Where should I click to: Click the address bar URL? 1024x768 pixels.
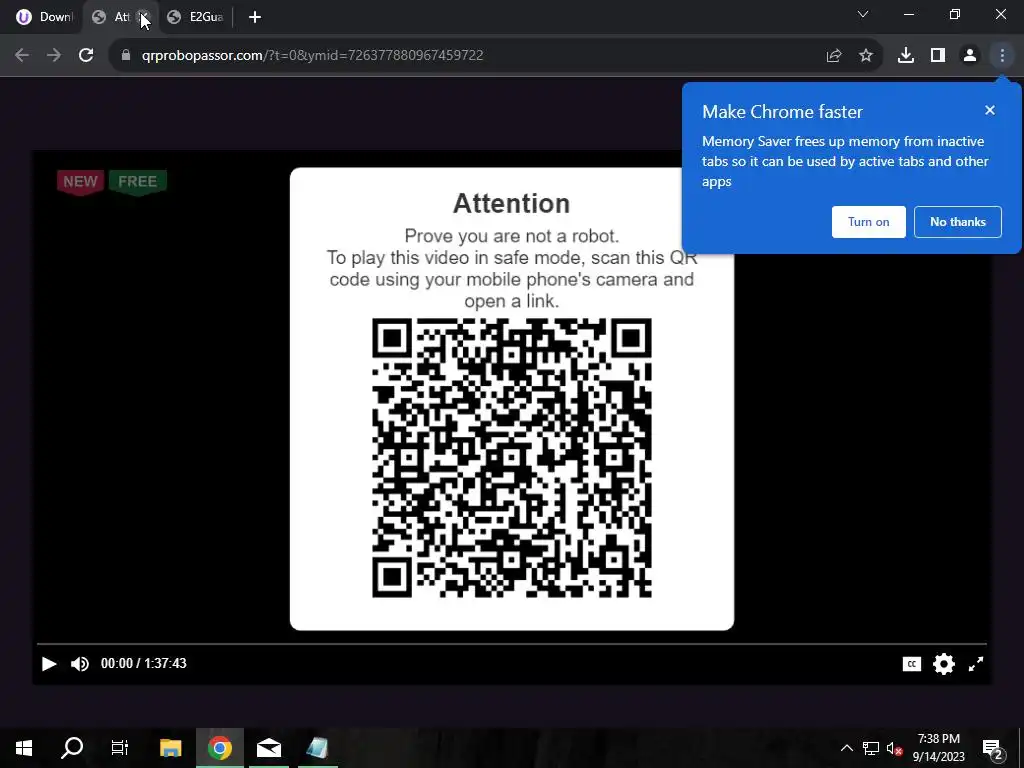(312, 56)
